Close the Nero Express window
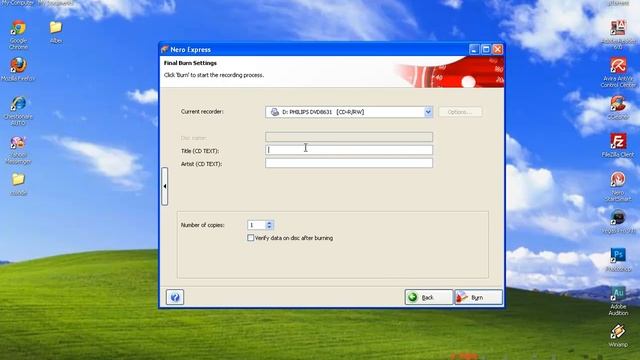The image size is (640, 360). [x=498, y=49]
